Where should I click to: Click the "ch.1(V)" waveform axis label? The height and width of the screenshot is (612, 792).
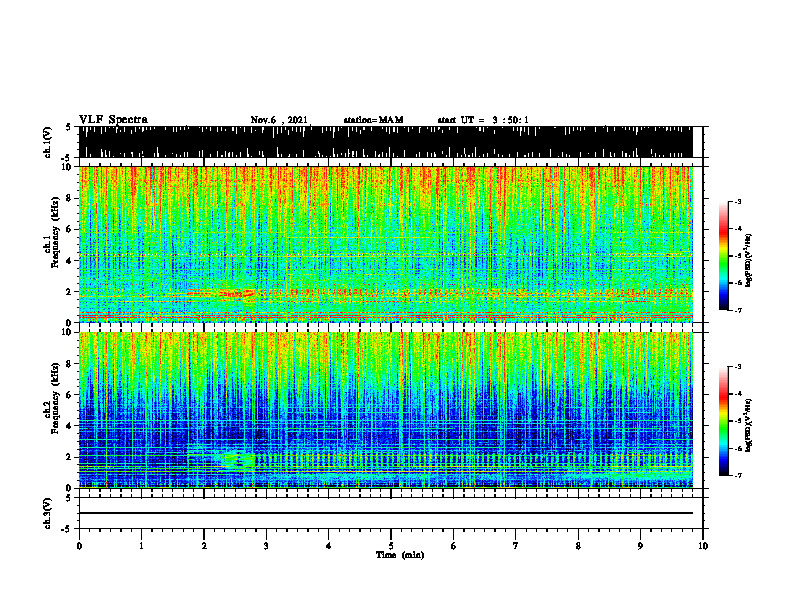47,142
